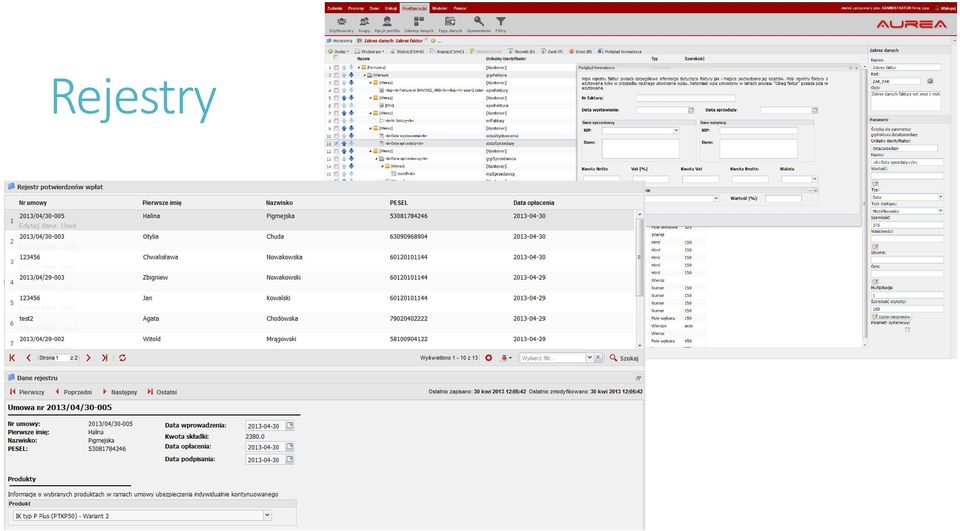Screen dimensions: 960x531
Task: Click Ostatni record navigation button
Action: 162,392
